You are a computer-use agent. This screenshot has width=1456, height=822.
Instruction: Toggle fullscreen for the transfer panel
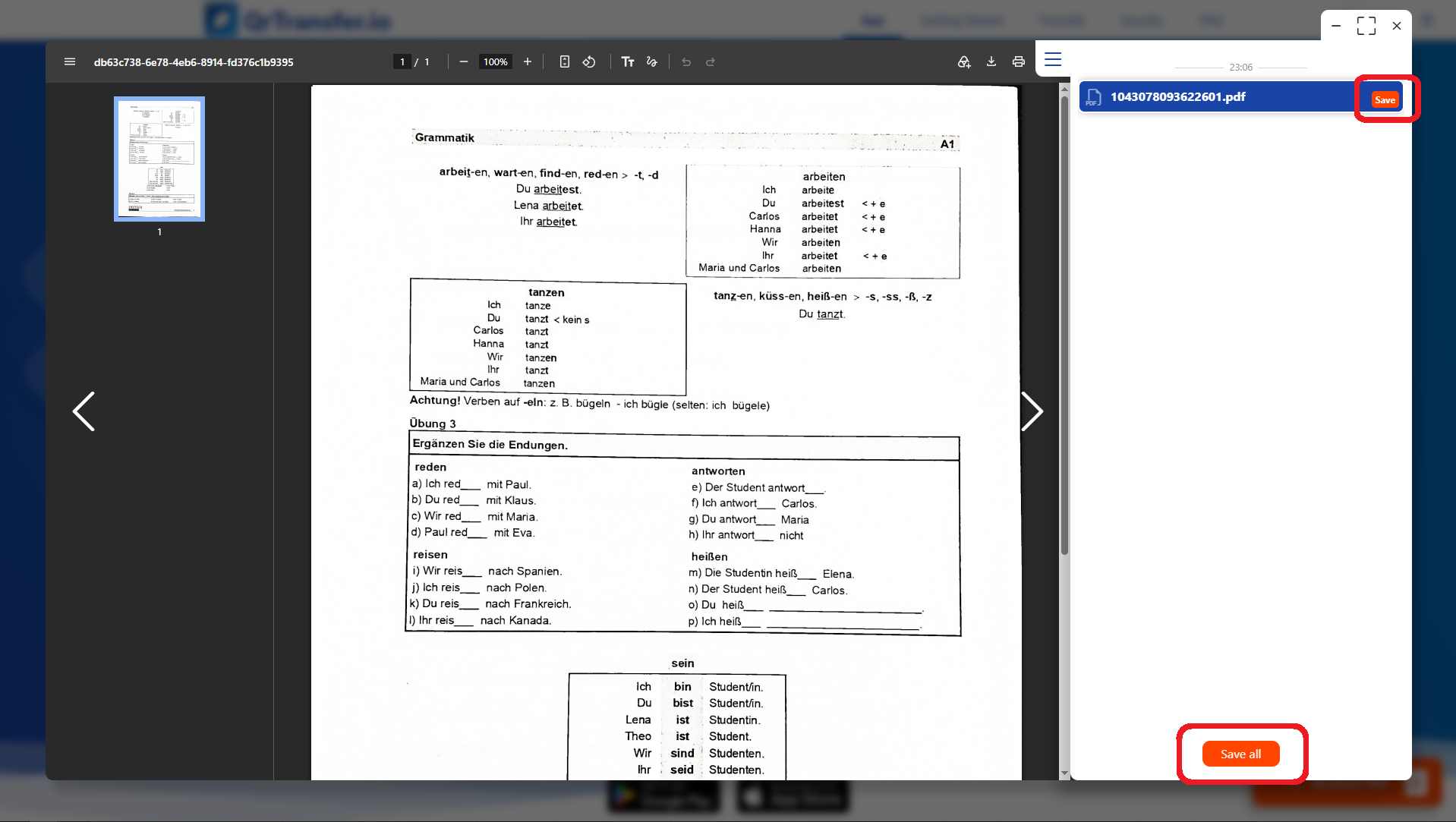click(1366, 26)
